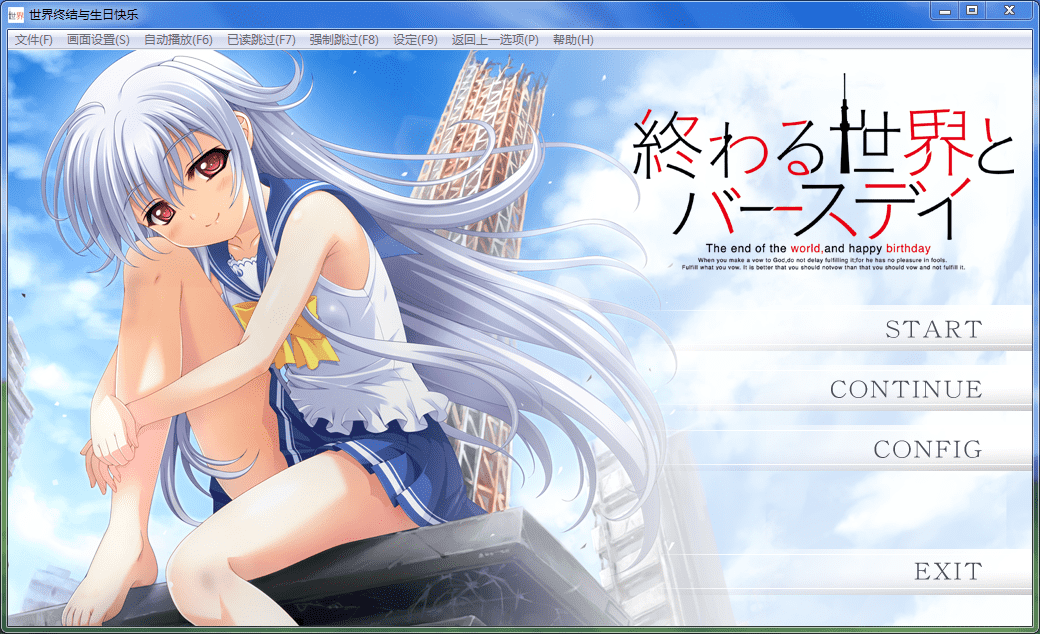This screenshot has height=634, width=1040.
Task: Click the English subtitle under the logo
Action: tap(818, 248)
